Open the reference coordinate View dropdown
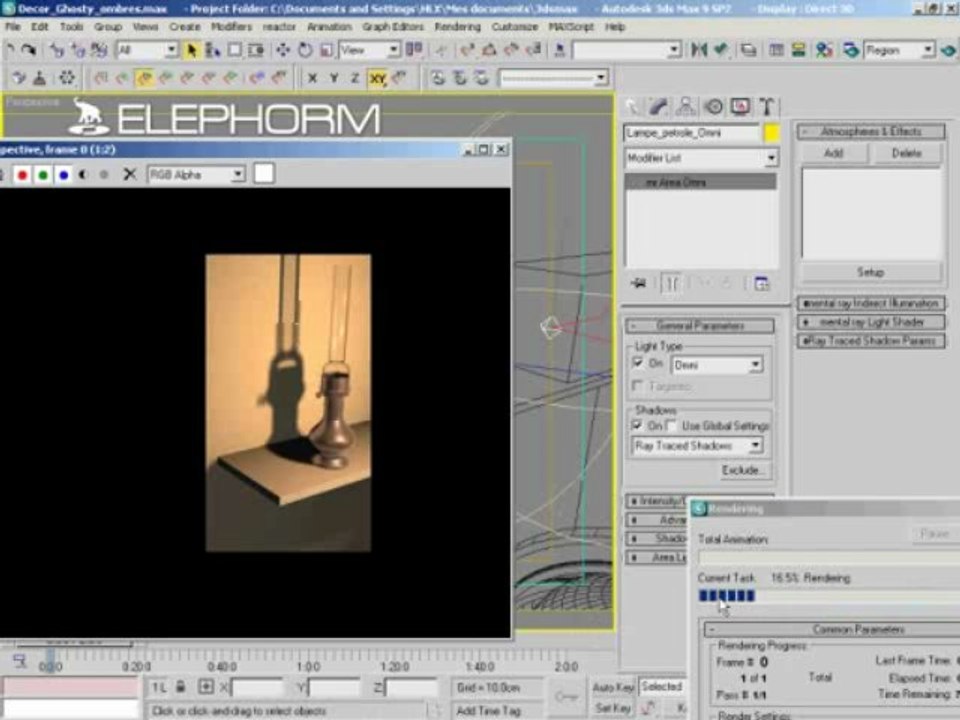The height and width of the screenshot is (720, 960). click(x=369, y=50)
